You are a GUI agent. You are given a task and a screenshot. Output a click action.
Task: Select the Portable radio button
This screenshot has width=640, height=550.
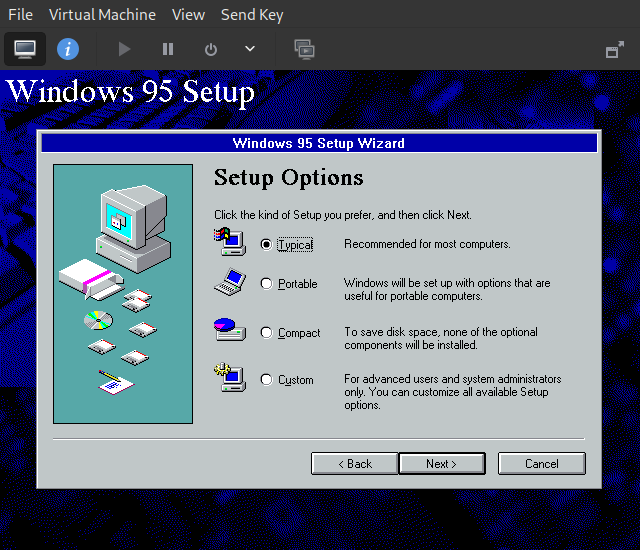coord(266,284)
